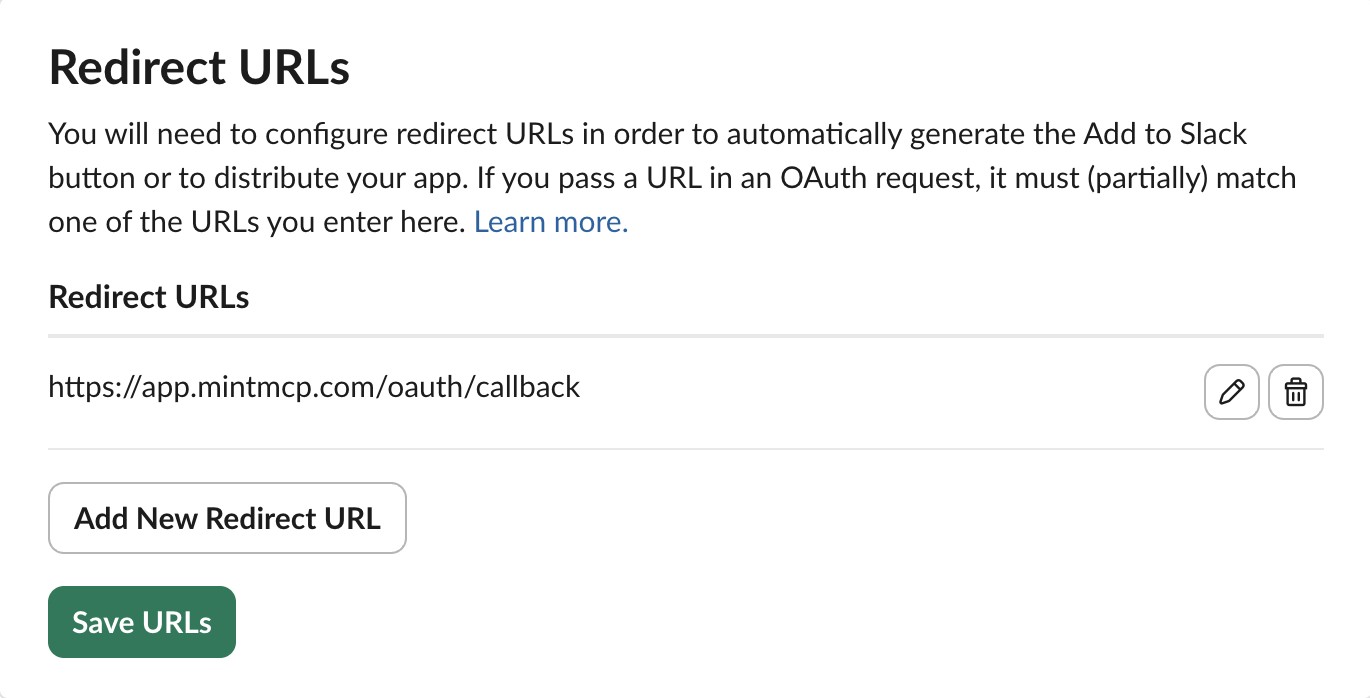Click the "oauth/callback" path in the redirect URL
This screenshot has width=1370, height=698.
click(478, 387)
